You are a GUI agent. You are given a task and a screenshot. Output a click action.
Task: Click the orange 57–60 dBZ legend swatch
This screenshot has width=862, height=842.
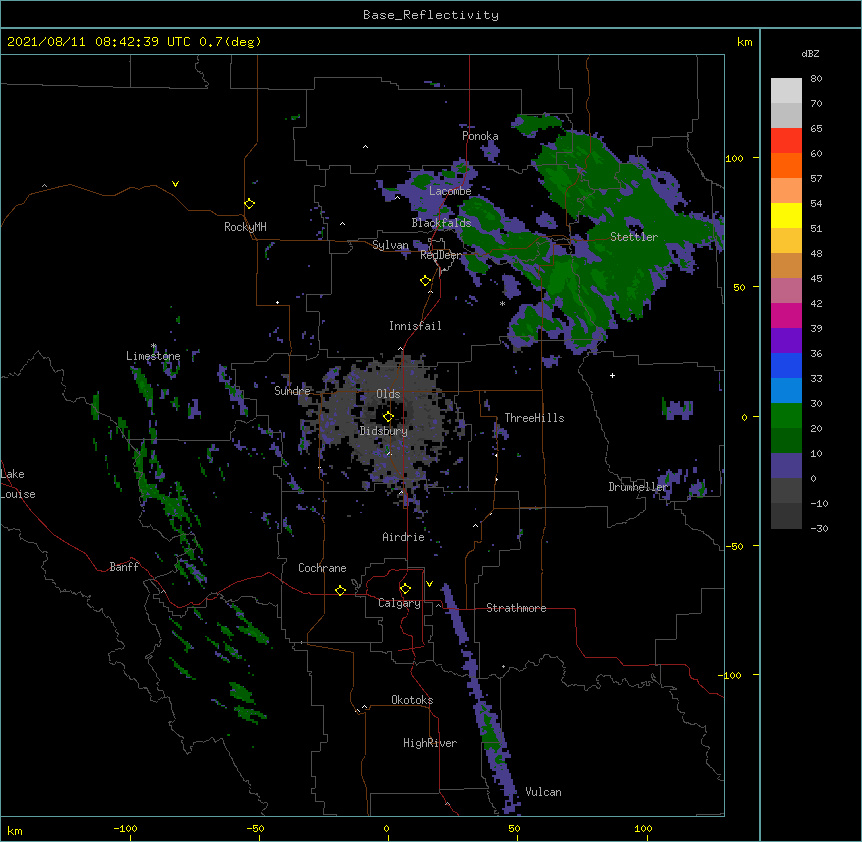pyautogui.click(x=786, y=165)
